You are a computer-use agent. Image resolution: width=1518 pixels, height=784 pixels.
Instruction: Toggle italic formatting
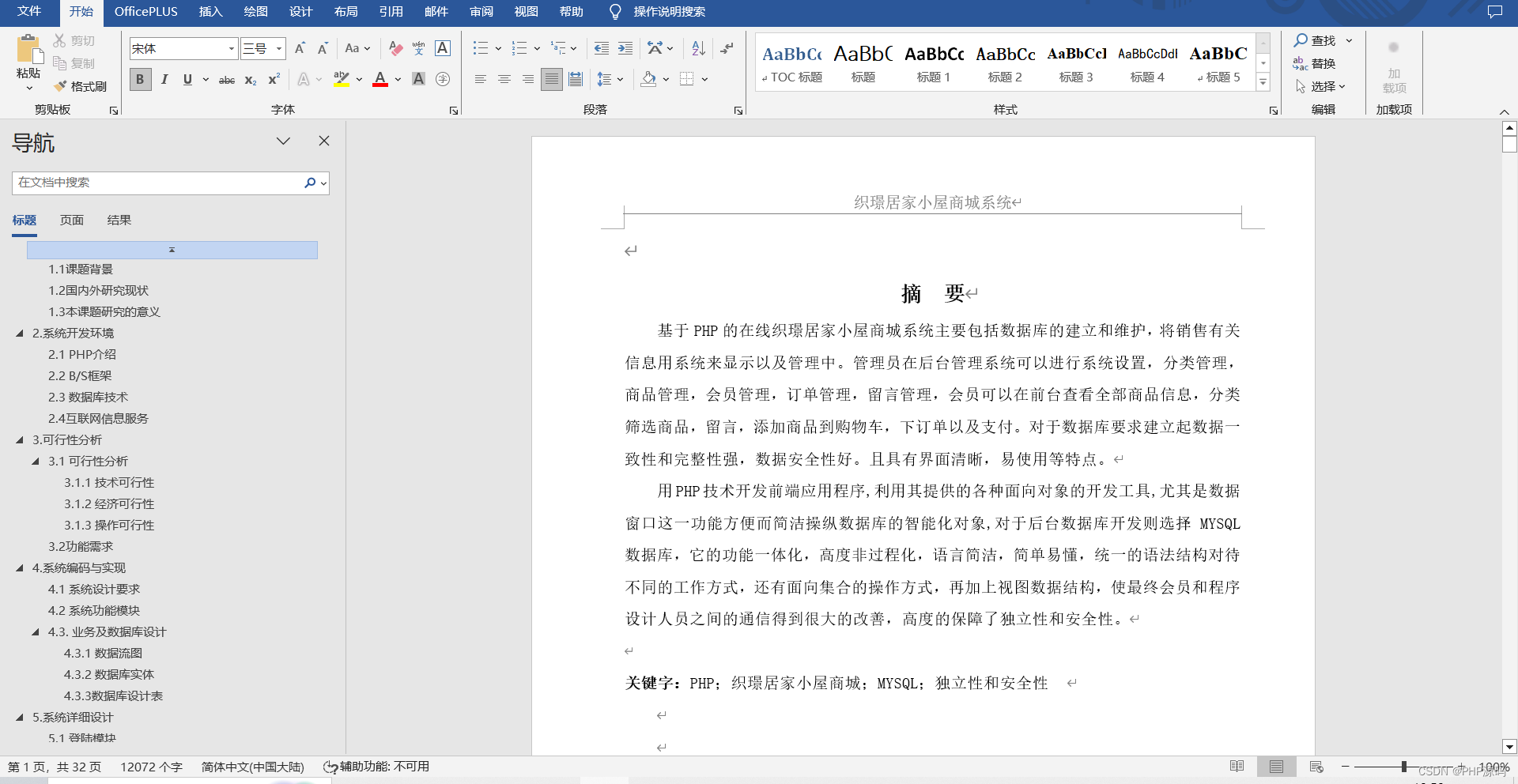[164, 79]
